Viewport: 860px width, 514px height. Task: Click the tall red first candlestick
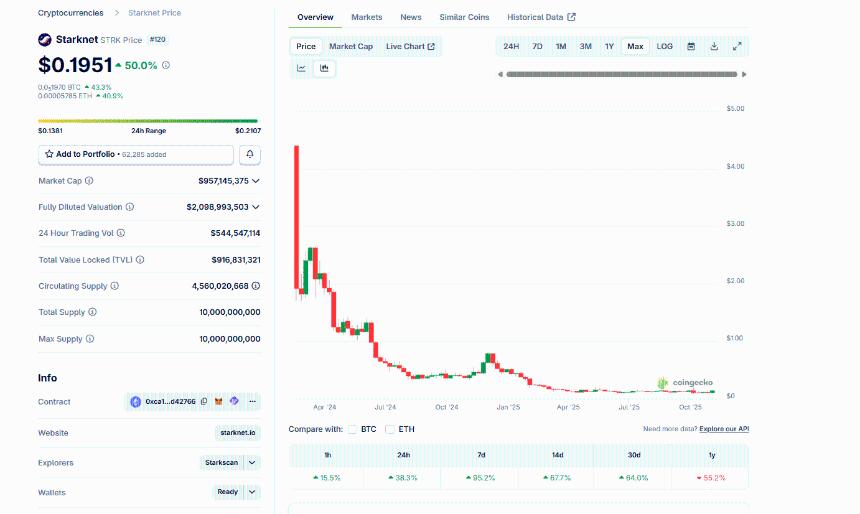coord(297,217)
